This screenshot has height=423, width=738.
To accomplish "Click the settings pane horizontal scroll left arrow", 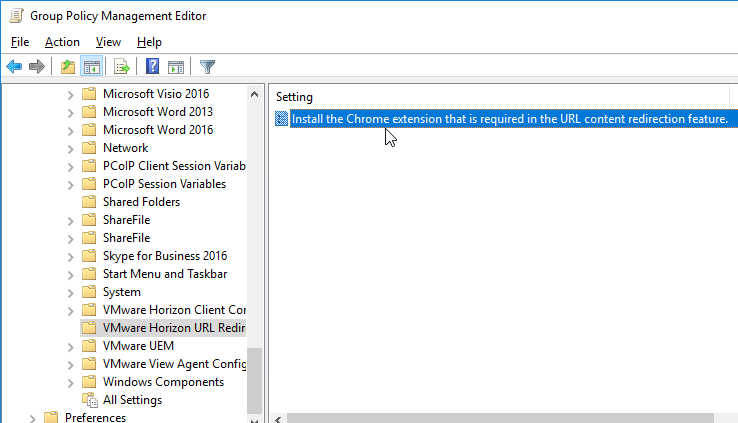I will (279, 419).
